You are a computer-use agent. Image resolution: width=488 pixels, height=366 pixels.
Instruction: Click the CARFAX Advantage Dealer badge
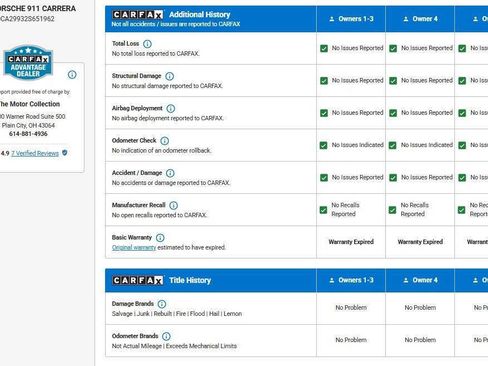28,63
